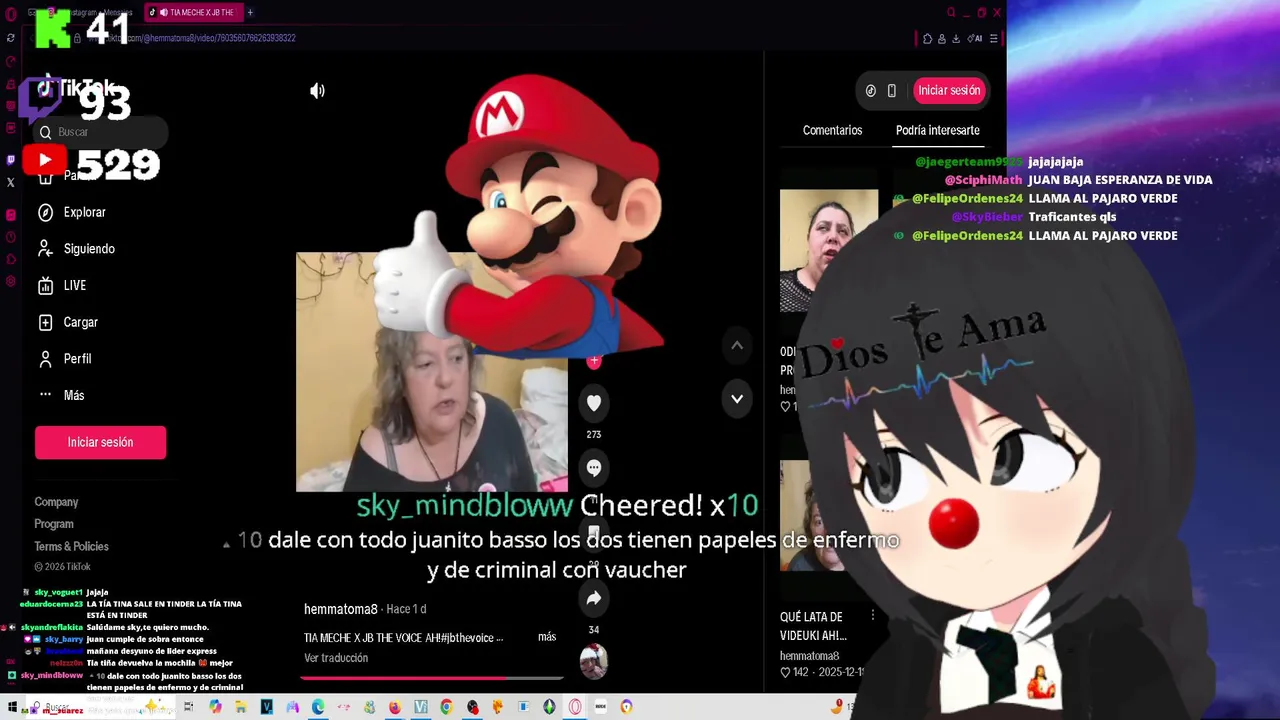Open options for QUÉ LATA DE VIDEUKI card
Screen dimensions: 1280x720
(x=872, y=616)
